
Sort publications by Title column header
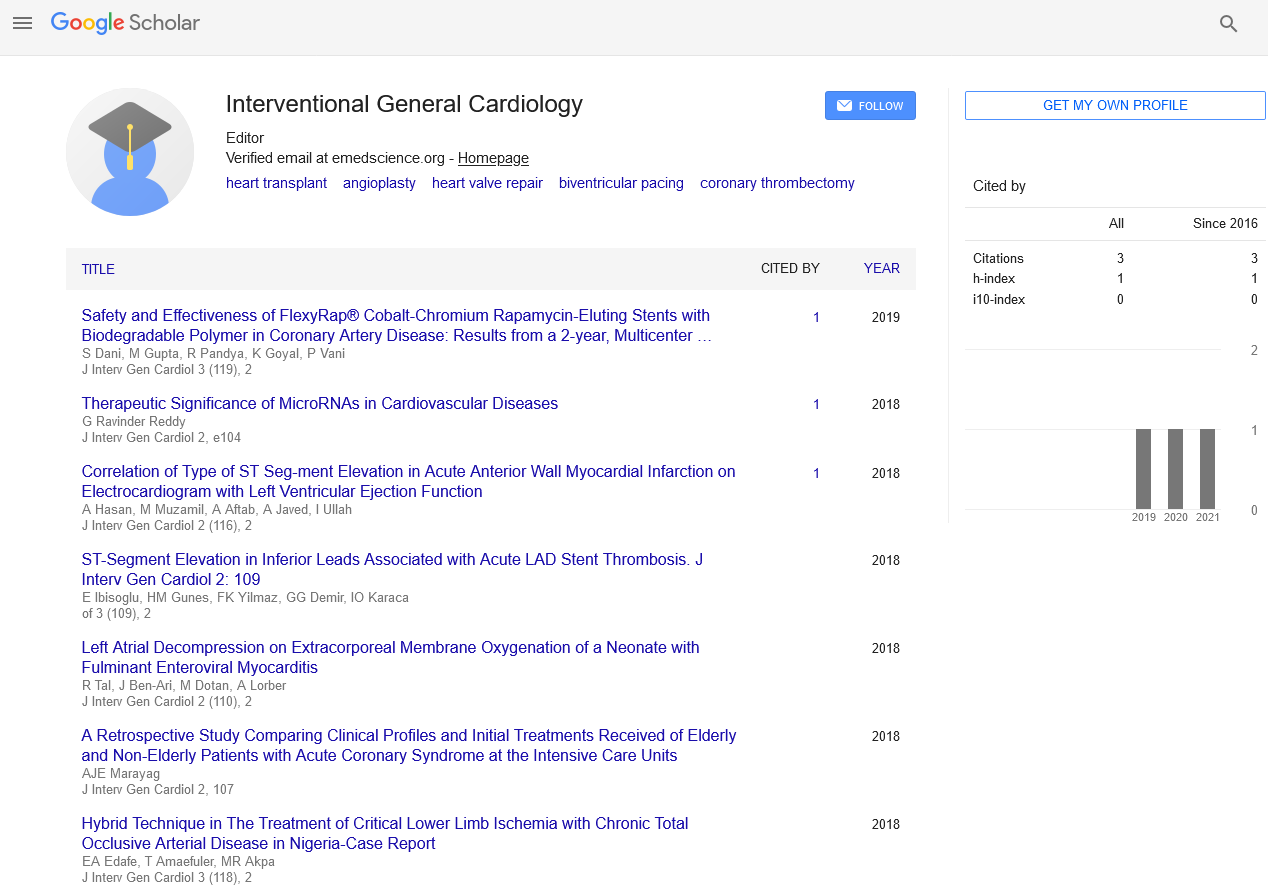(x=98, y=269)
